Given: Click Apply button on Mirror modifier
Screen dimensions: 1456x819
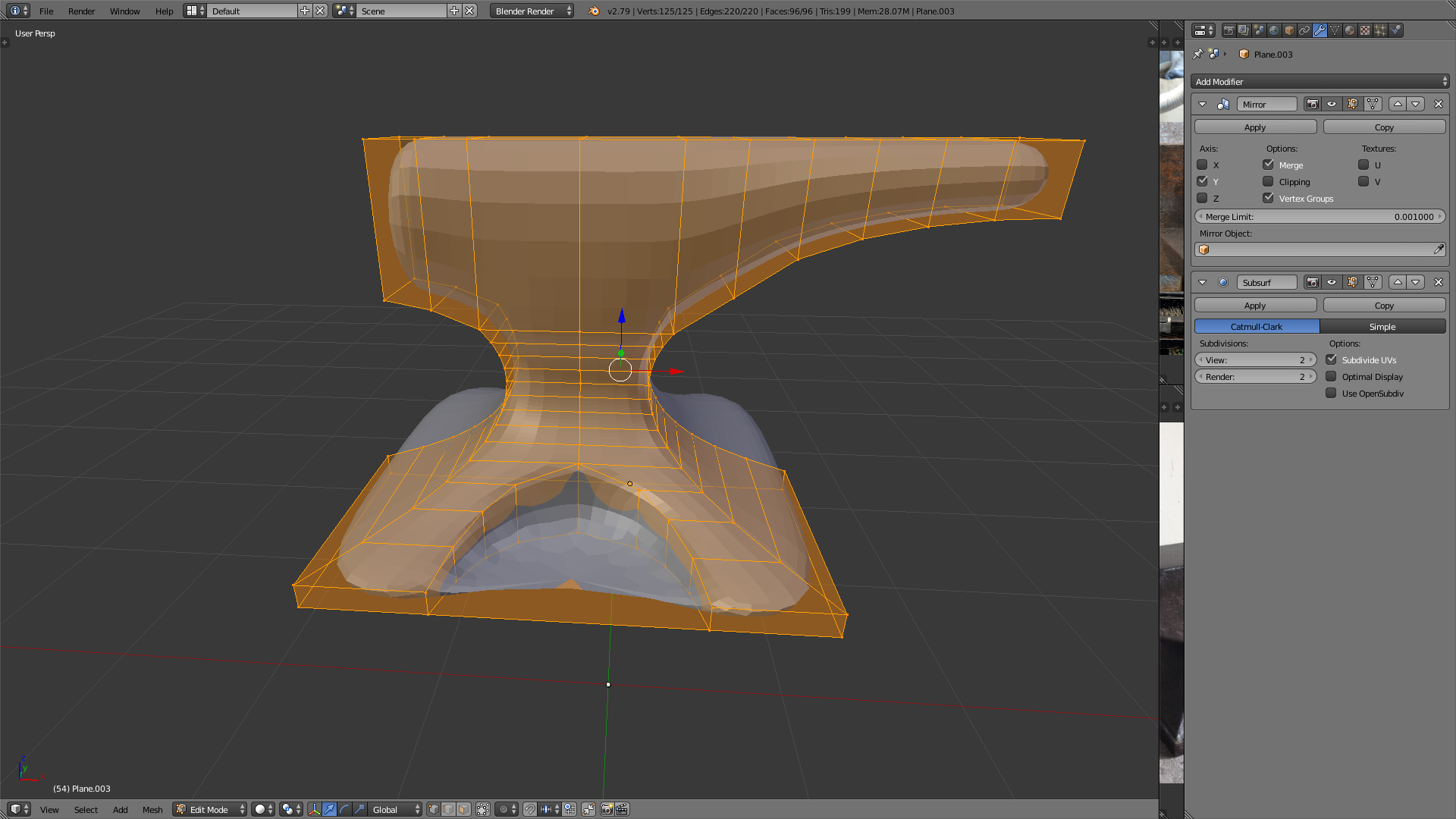Looking at the screenshot, I should pyautogui.click(x=1255, y=127).
